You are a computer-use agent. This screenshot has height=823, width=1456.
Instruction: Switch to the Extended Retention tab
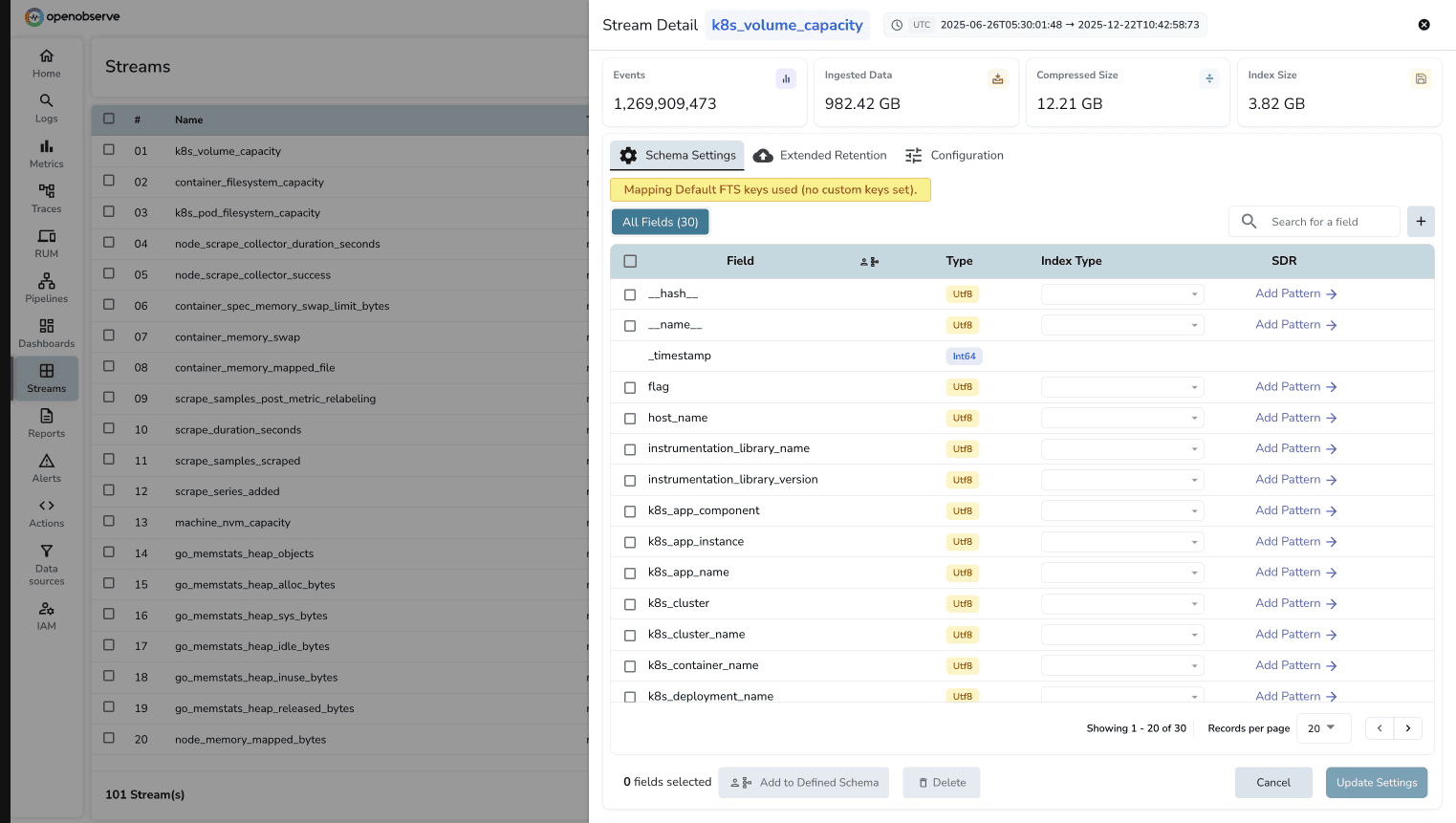coord(819,155)
